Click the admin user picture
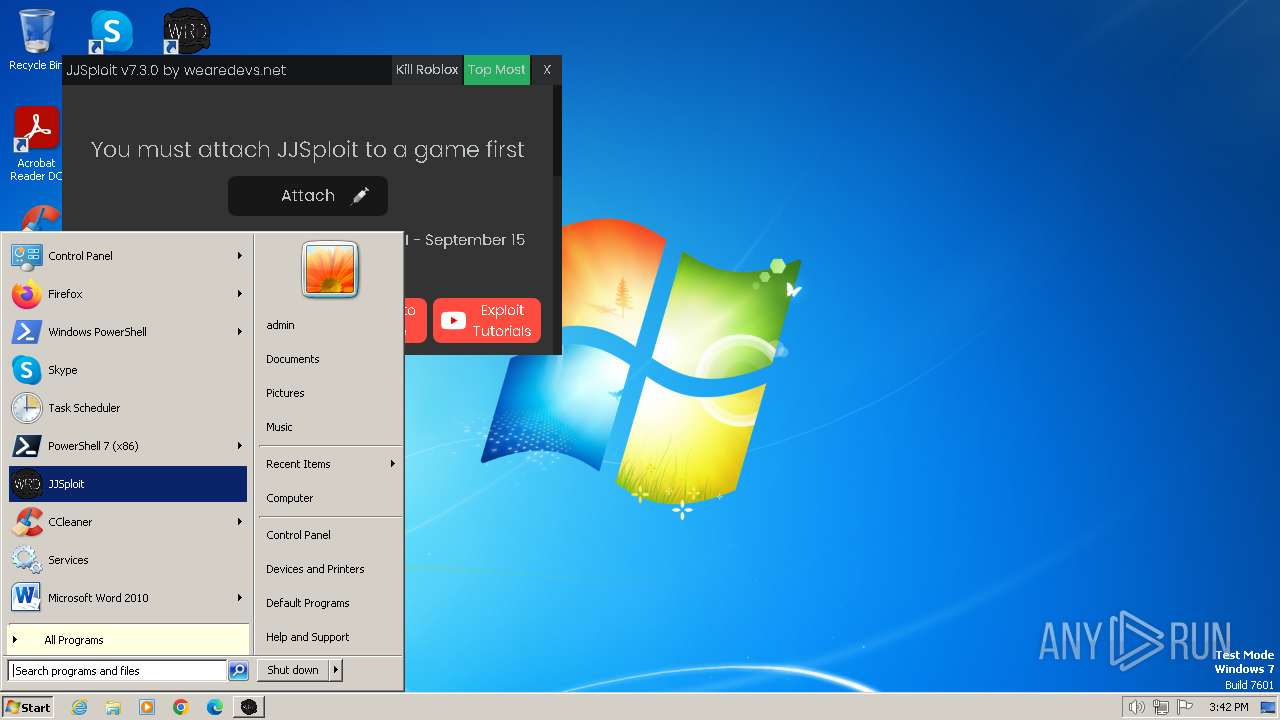This screenshot has width=1280, height=720. pyautogui.click(x=330, y=270)
